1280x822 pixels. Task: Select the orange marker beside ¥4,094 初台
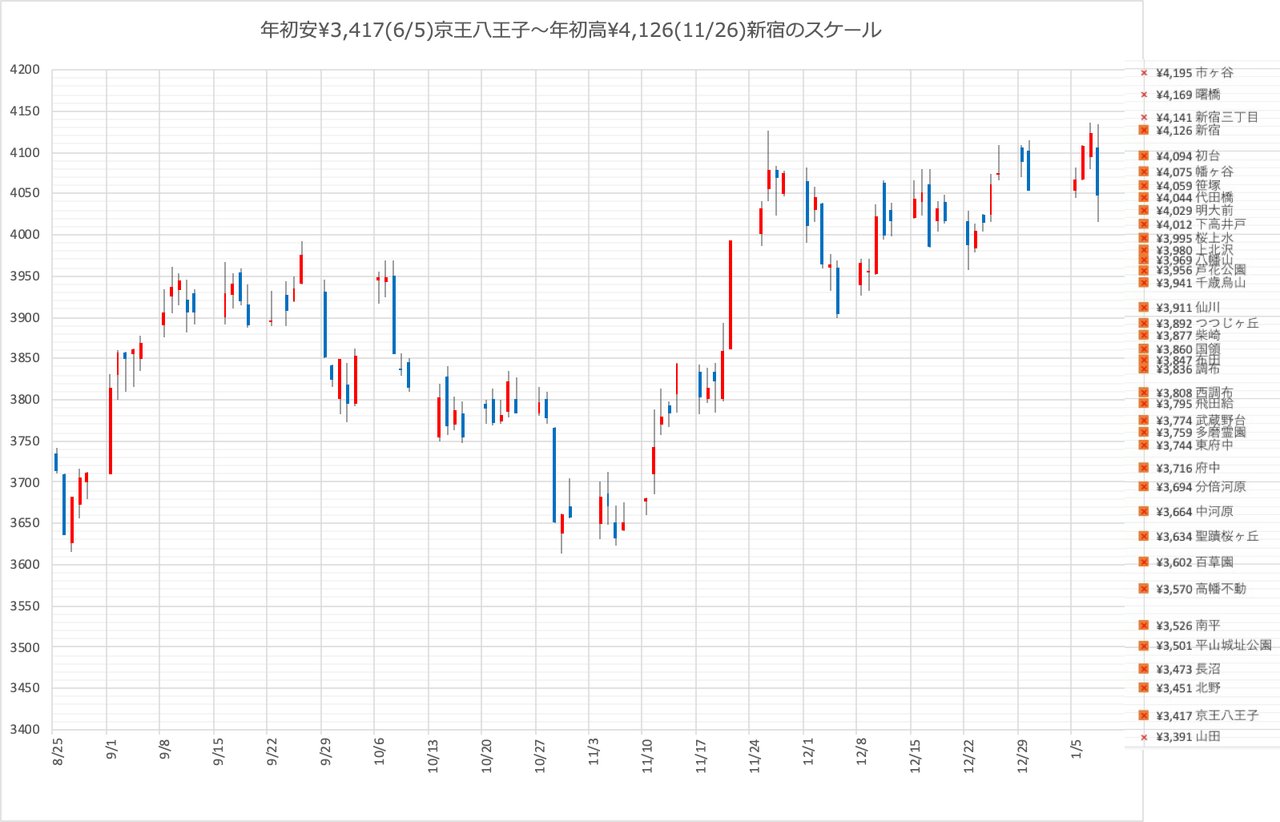point(1144,156)
